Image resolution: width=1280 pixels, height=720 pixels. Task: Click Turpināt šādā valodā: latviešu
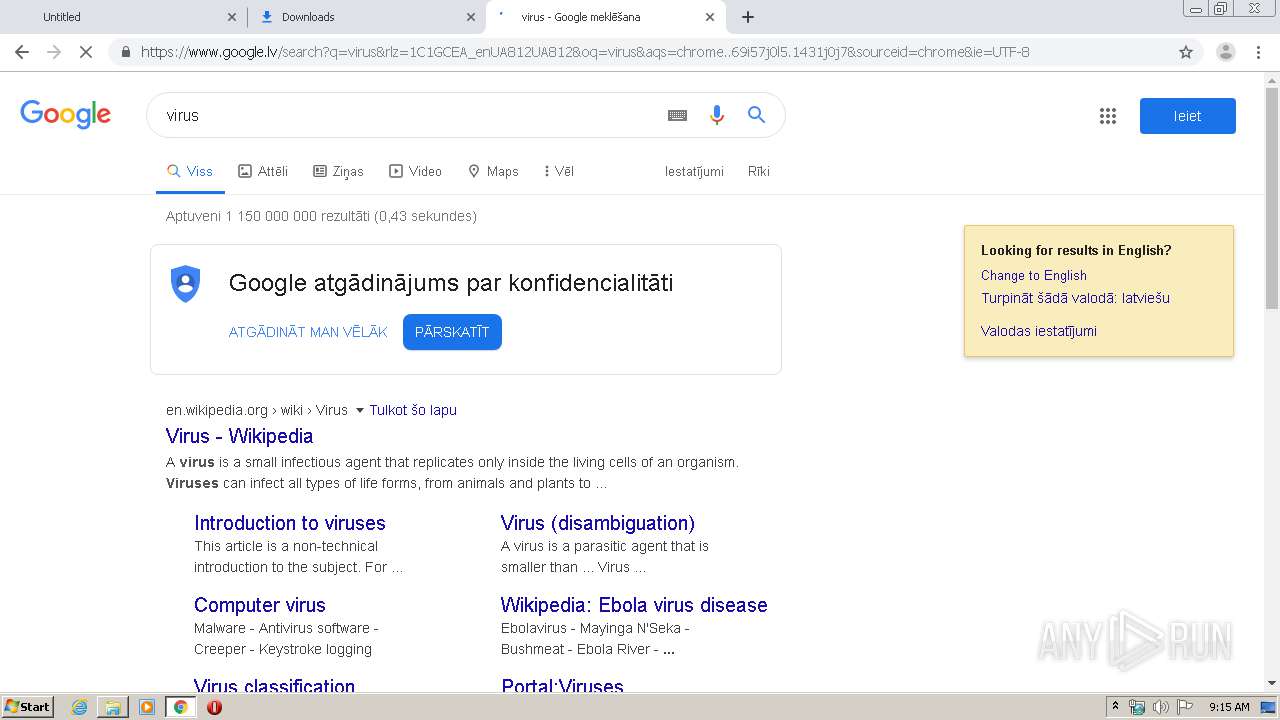tap(1075, 298)
